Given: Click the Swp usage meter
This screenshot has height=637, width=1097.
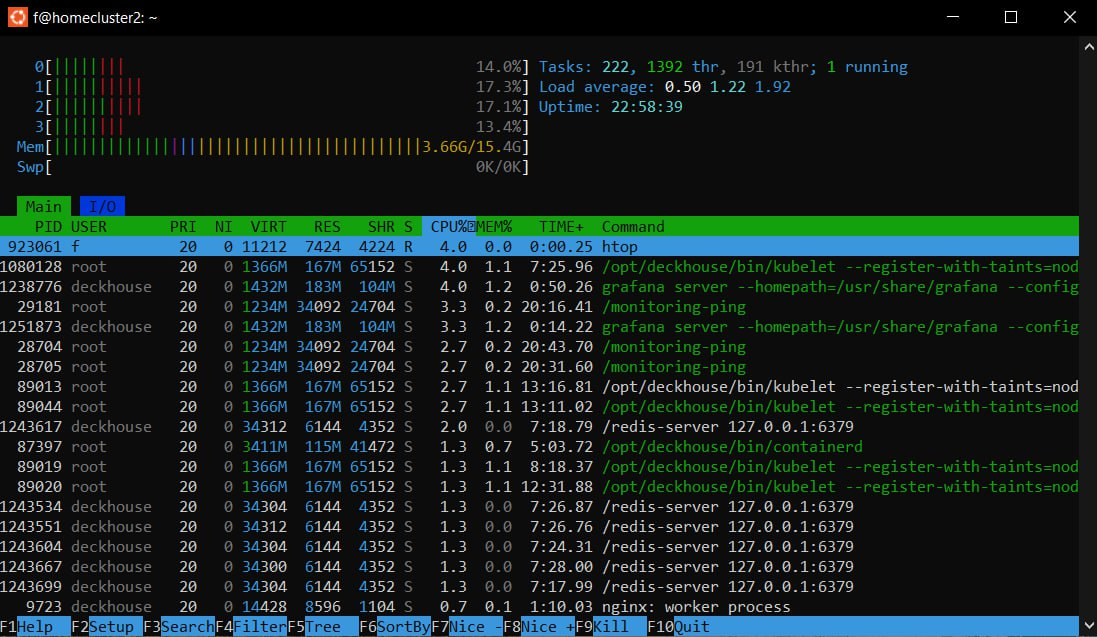Looking at the screenshot, I should click(273, 167).
